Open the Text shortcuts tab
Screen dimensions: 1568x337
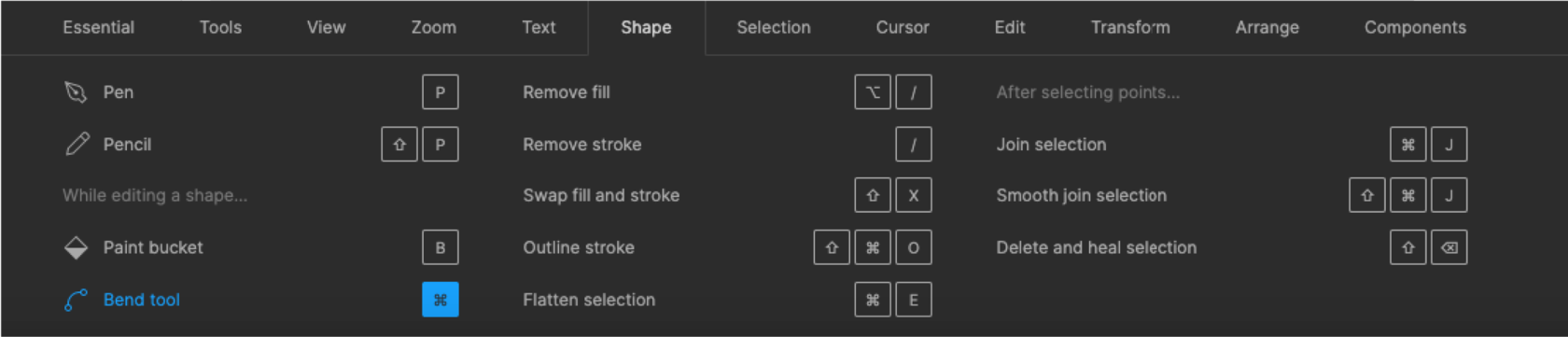click(539, 27)
